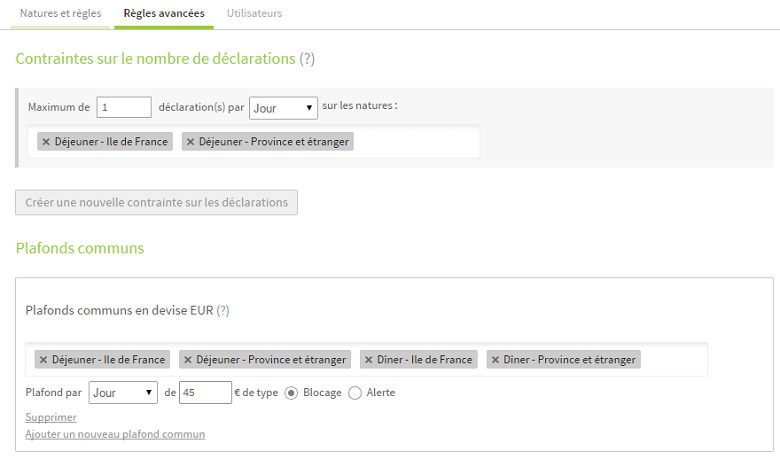Remove Déjeuner - Province et étranger tag in Plafonds communs
Image resolution: width=780 pixels, height=459 pixels.
click(x=188, y=360)
